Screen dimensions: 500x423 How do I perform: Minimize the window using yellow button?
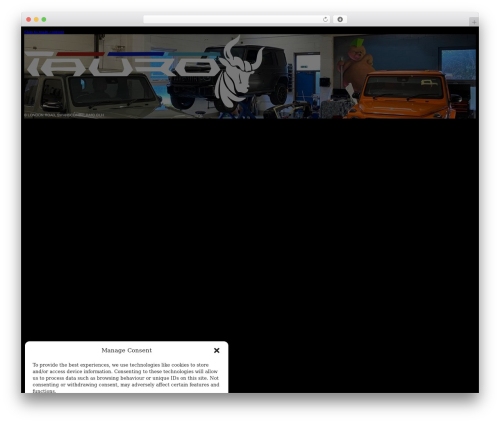[x=36, y=19]
